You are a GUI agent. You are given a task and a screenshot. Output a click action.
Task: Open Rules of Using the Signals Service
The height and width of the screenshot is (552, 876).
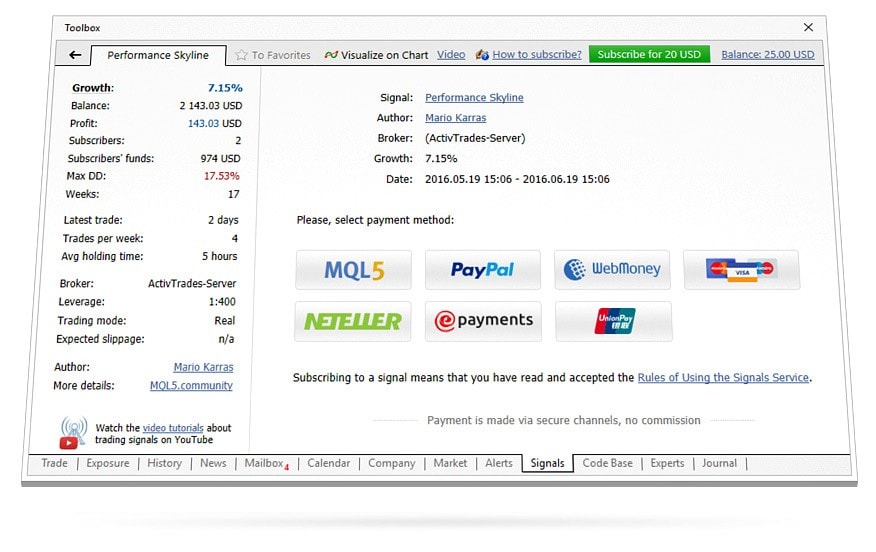click(x=723, y=378)
